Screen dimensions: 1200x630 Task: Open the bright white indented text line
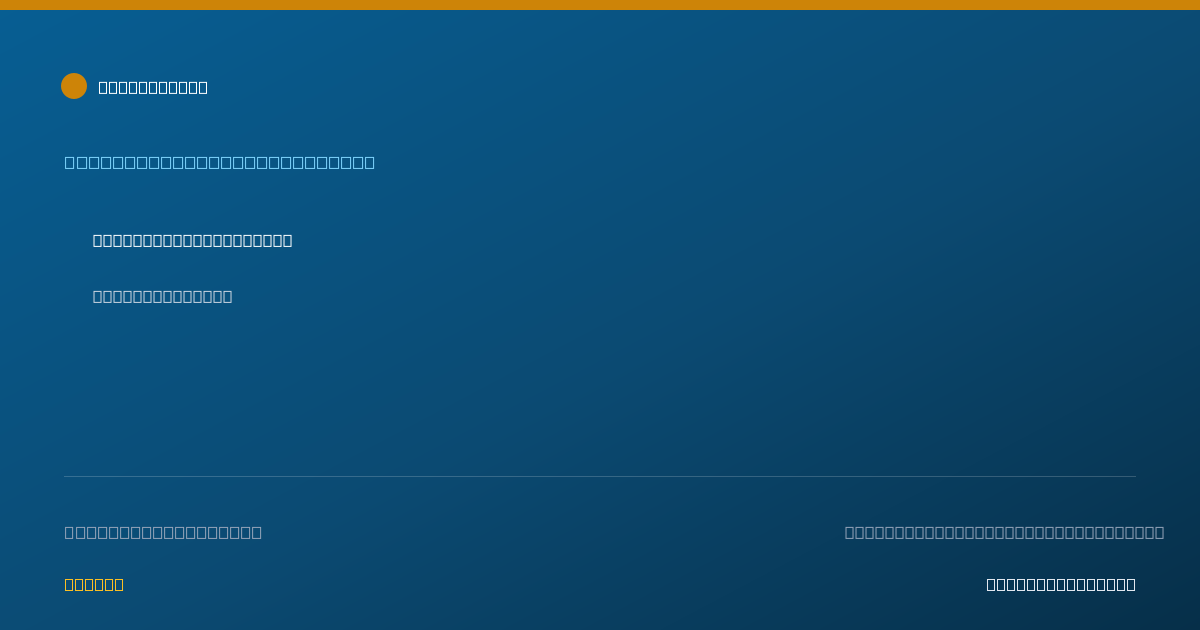(192, 240)
